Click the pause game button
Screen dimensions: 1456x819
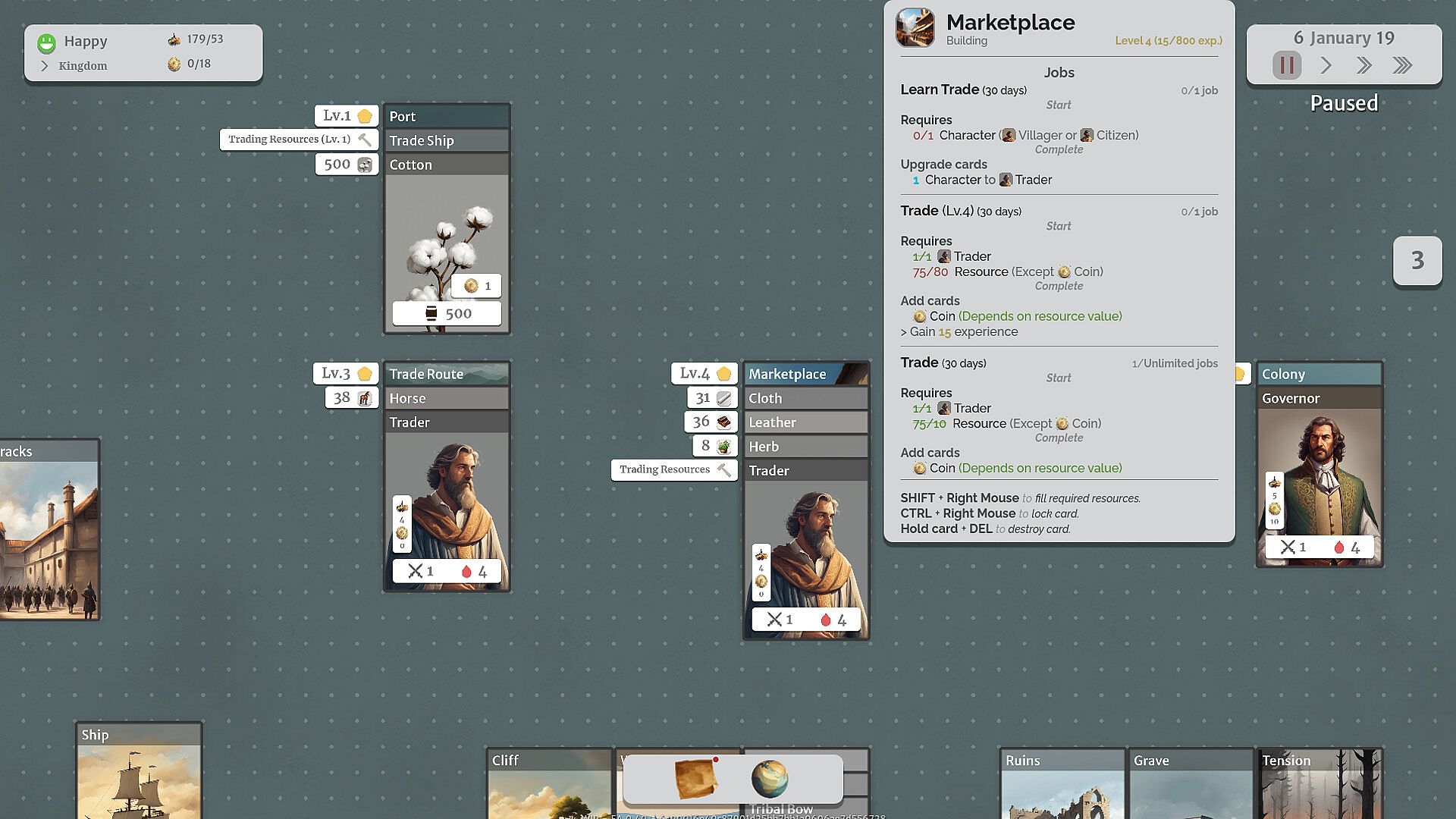point(1287,65)
